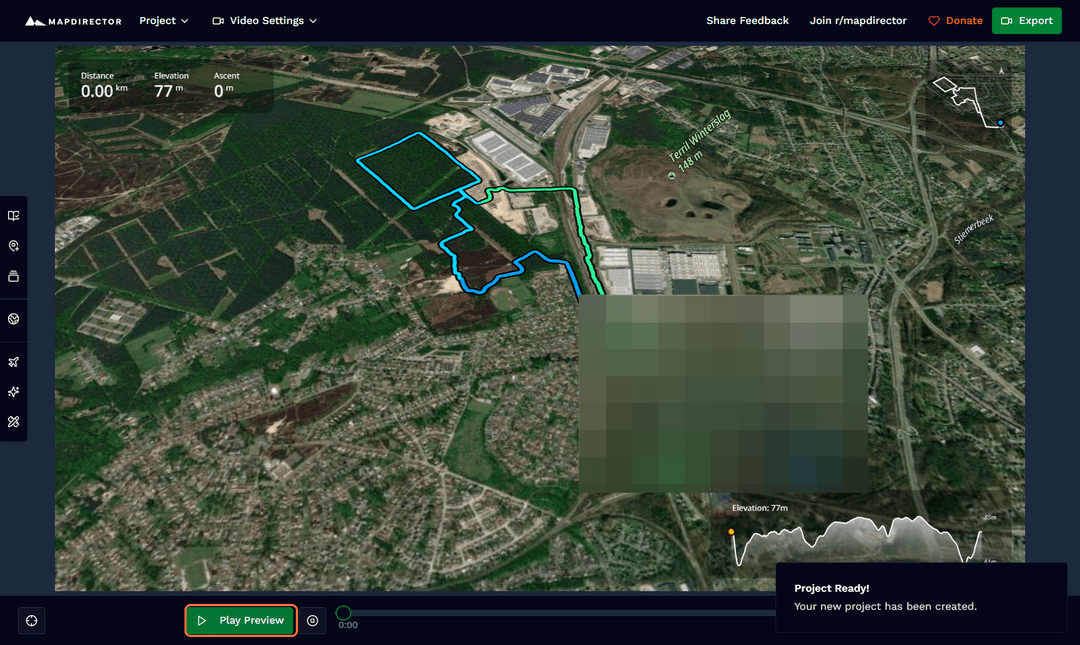Open Join r/mapdirector link

[857, 20]
